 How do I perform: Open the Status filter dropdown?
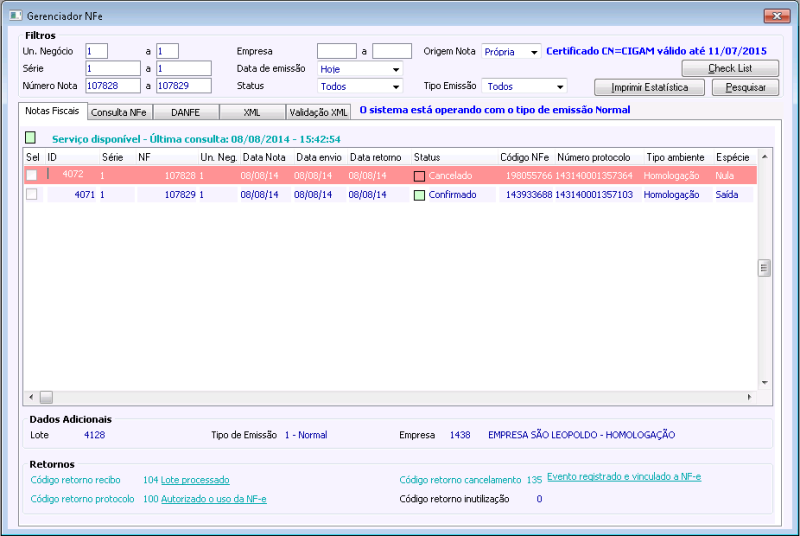point(395,87)
